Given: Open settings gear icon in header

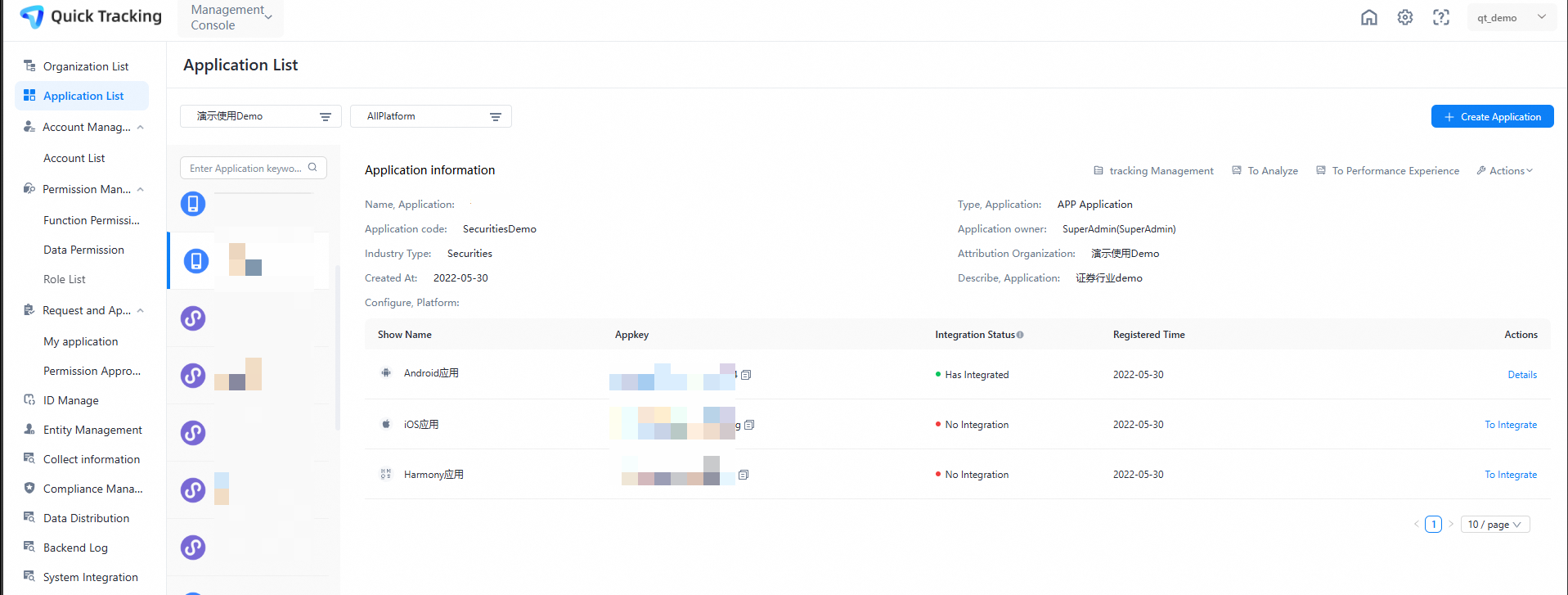Looking at the screenshot, I should [x=1405, y=17].
